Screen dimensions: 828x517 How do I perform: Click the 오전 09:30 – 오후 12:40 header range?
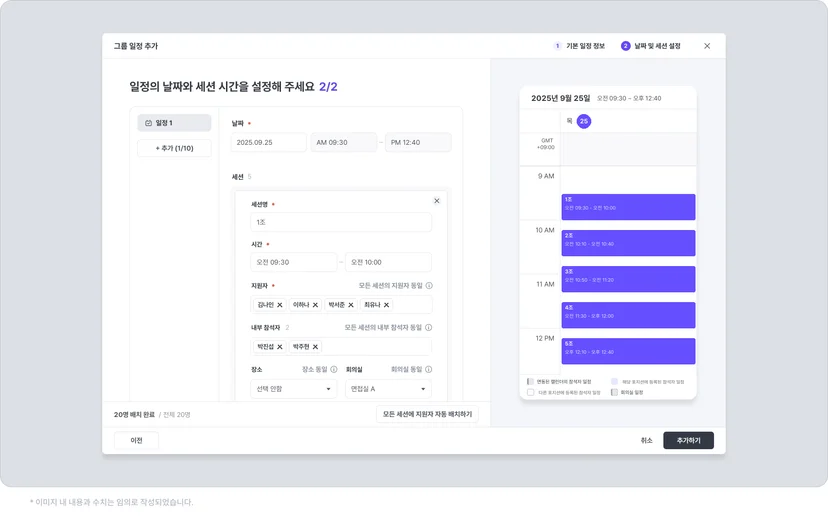(x=629, y=98)
